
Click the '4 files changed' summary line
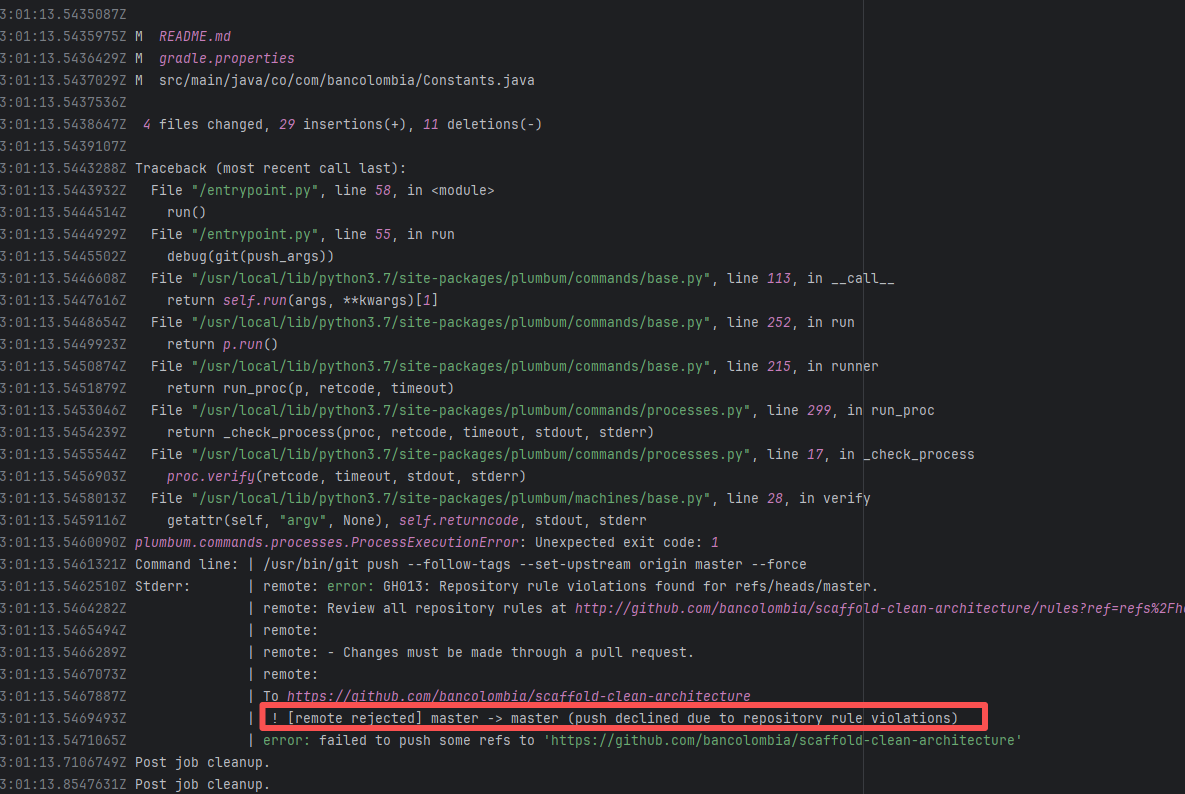[x=342, y=124]
